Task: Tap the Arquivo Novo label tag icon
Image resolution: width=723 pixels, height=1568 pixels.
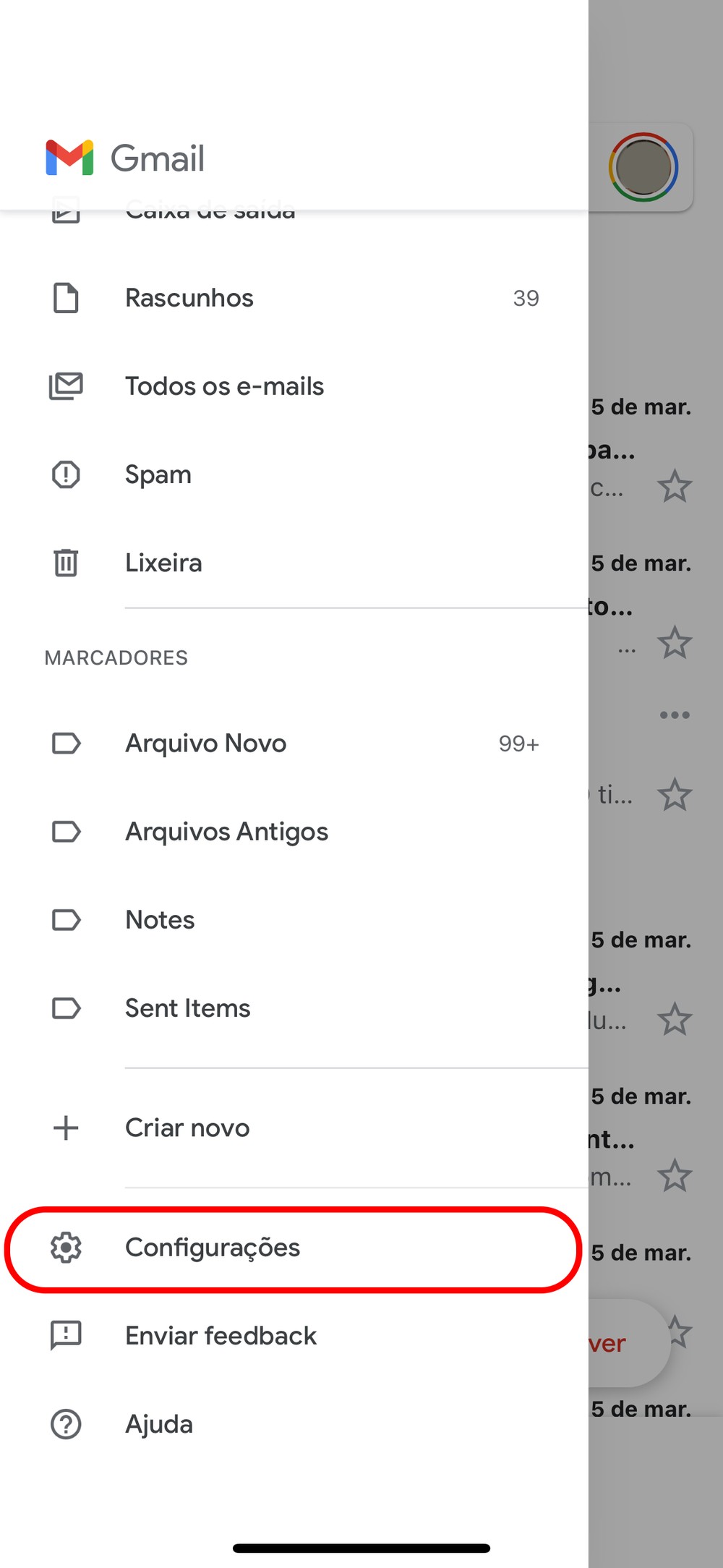Action: 66,743
